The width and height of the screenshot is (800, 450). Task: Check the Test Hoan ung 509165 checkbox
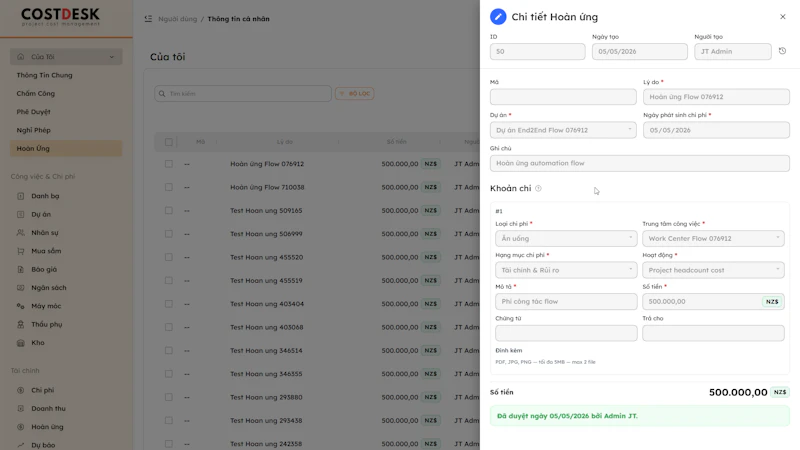168,210
